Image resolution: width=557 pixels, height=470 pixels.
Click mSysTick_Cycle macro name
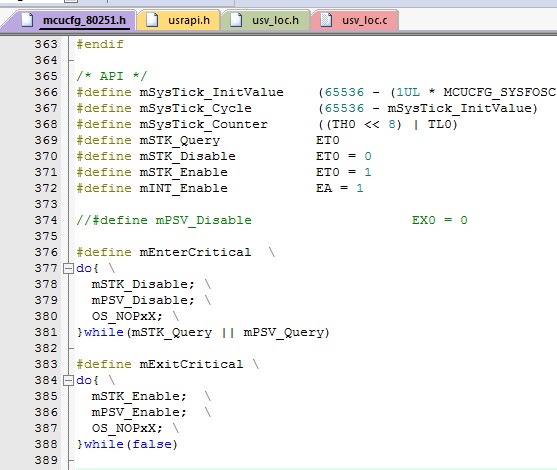tap(196, 108)
